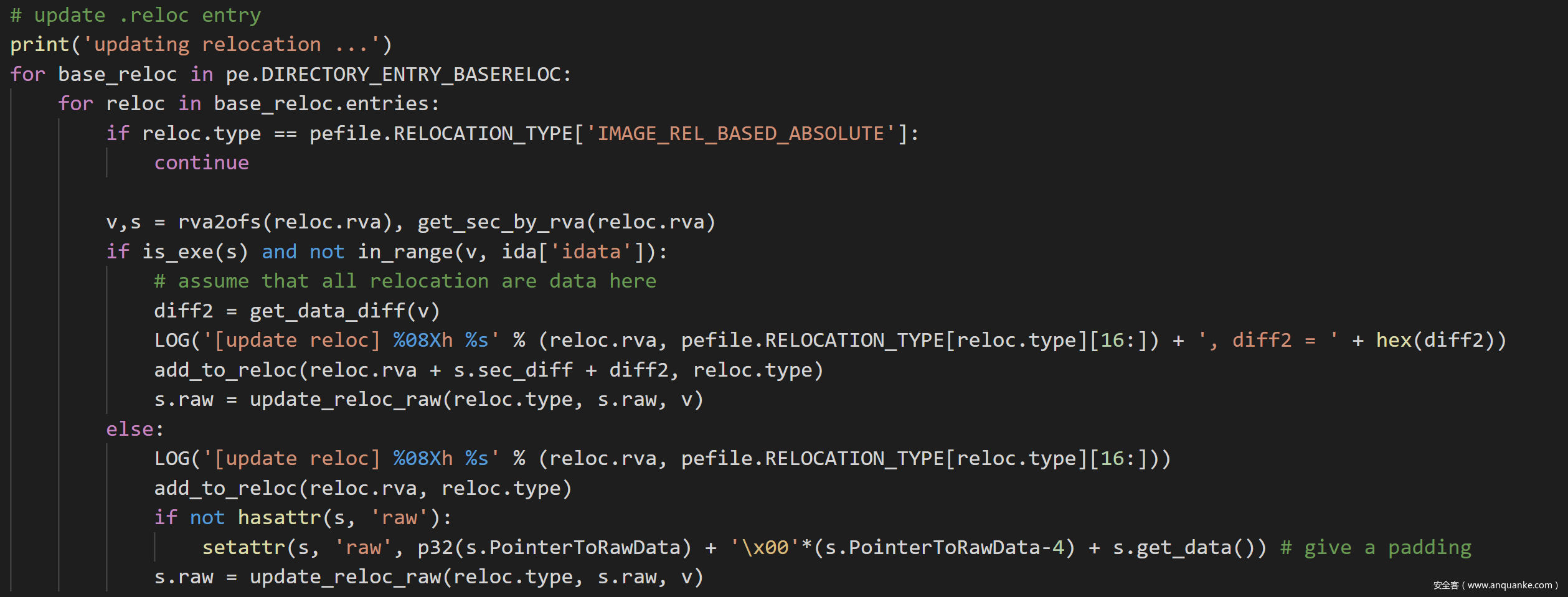Screen dimensions: 1568x597
Task: Click the get_sec_by_rva function call
Action: (501, 222)
